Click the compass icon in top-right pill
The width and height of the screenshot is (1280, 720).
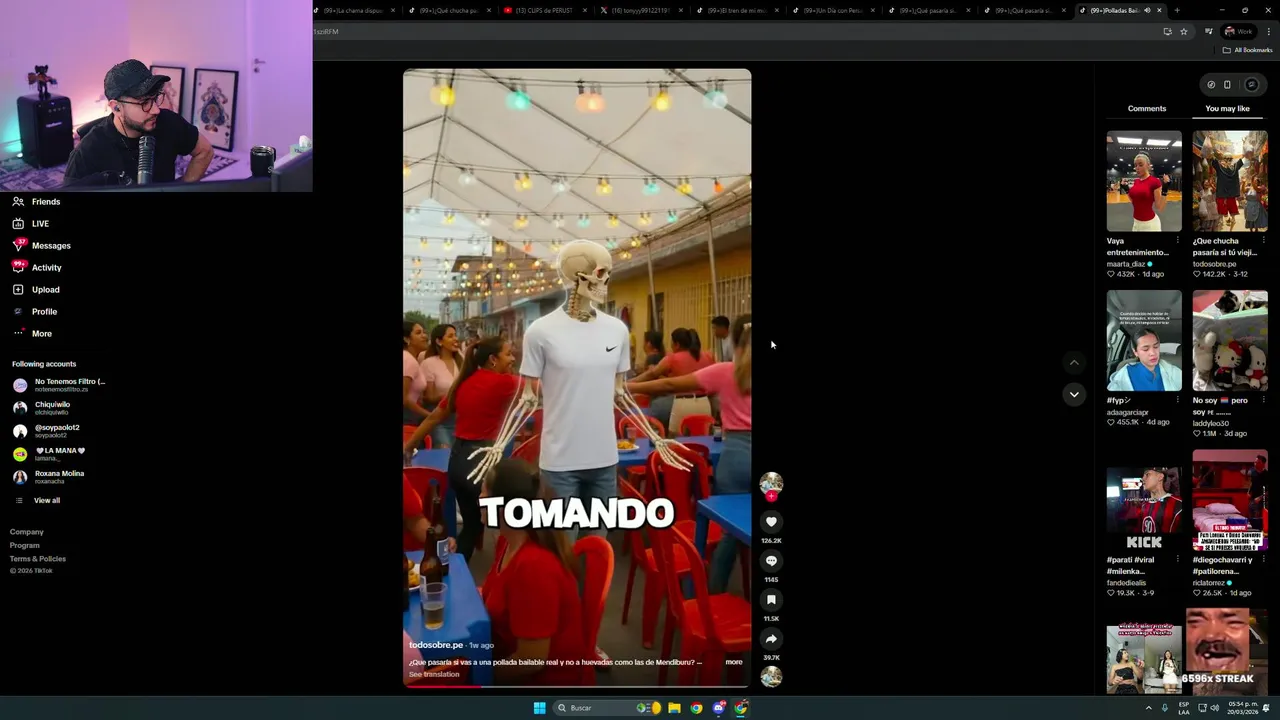pyautogui.click(x=1211, y=85)
